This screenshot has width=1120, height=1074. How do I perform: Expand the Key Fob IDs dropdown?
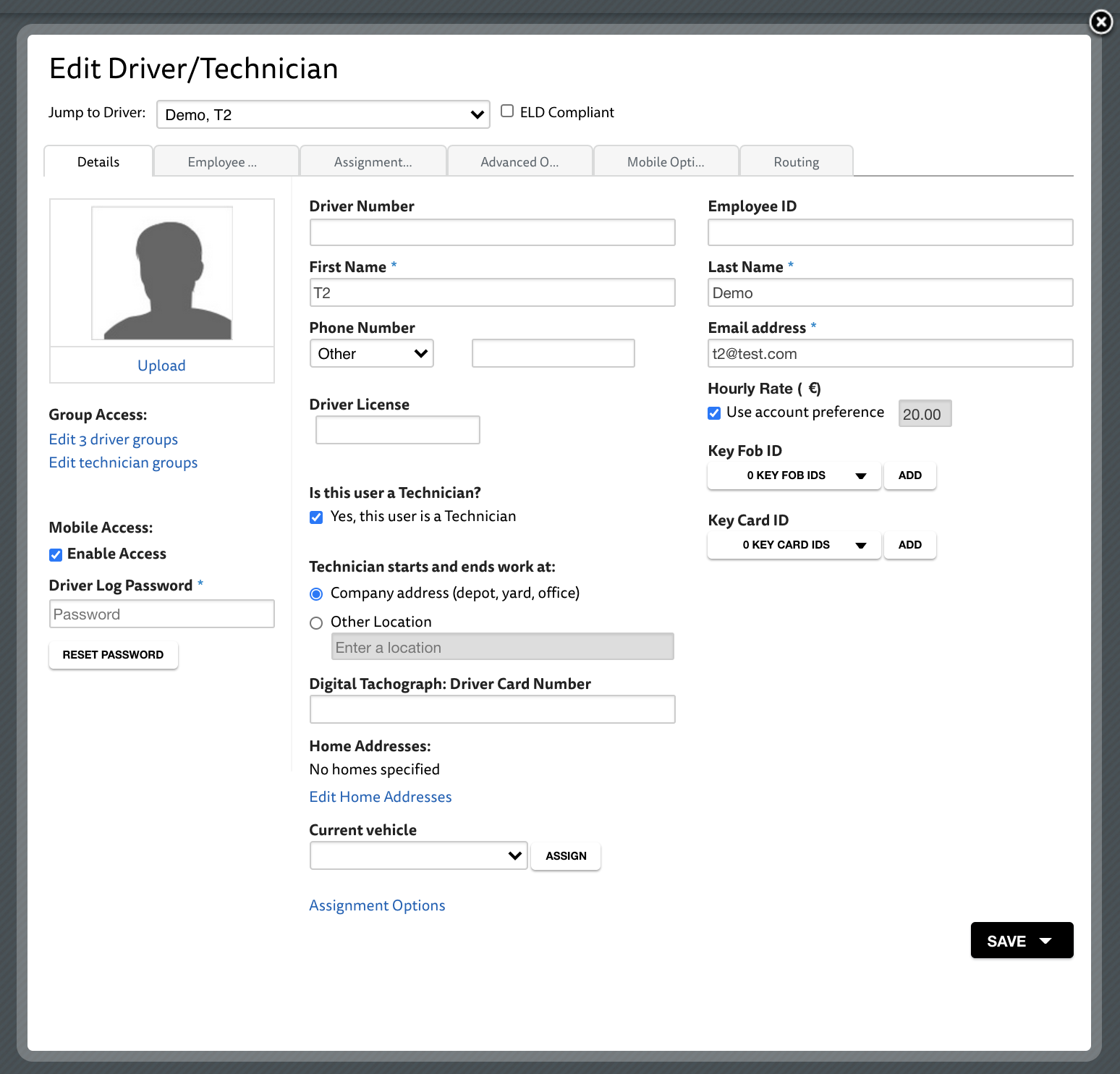click(794, 475)
